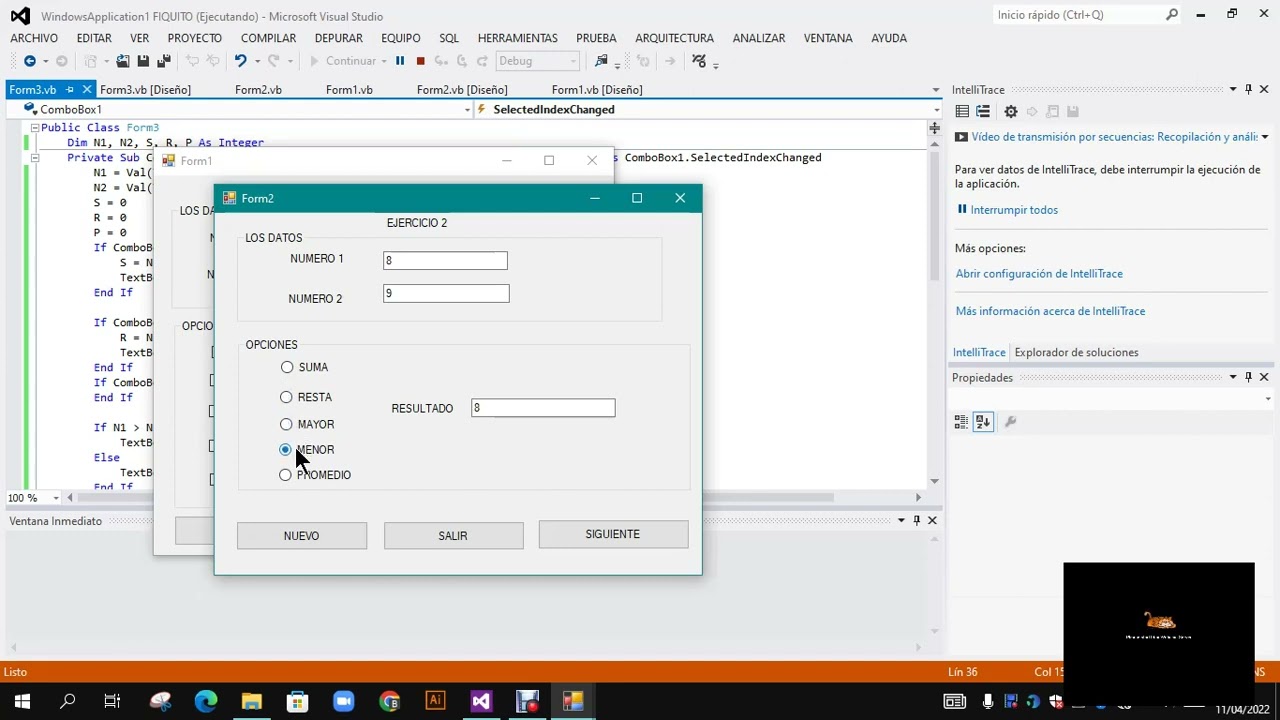The height and width of the screenshot is (720, 1280).
Task: Open IntelliTrace settings gear icon
Action: (1011, 111)
